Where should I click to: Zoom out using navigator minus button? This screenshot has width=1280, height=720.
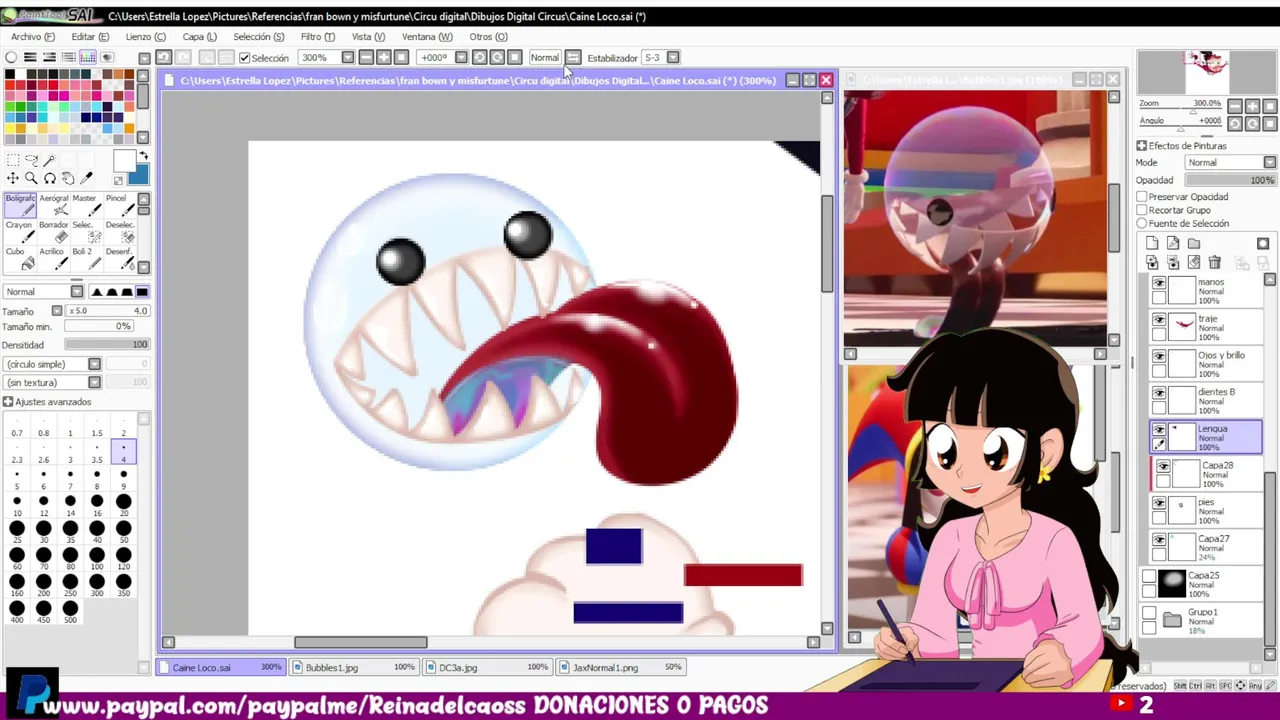pyautogui.click(x=1235, y=106)
